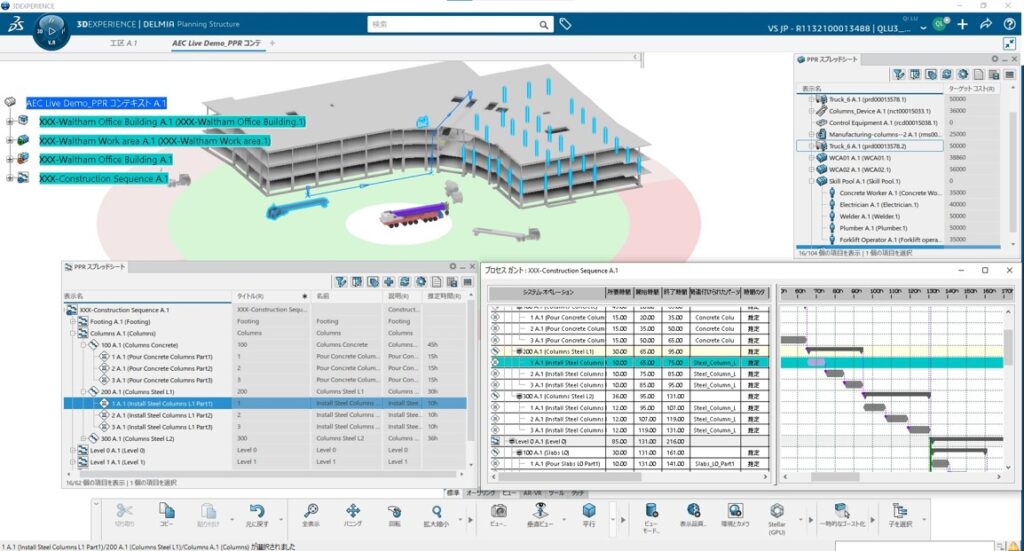This screenshot has width=1024, height=551.
Task: Switch to the 工区 A.1 tab
Action: (123, 43)
